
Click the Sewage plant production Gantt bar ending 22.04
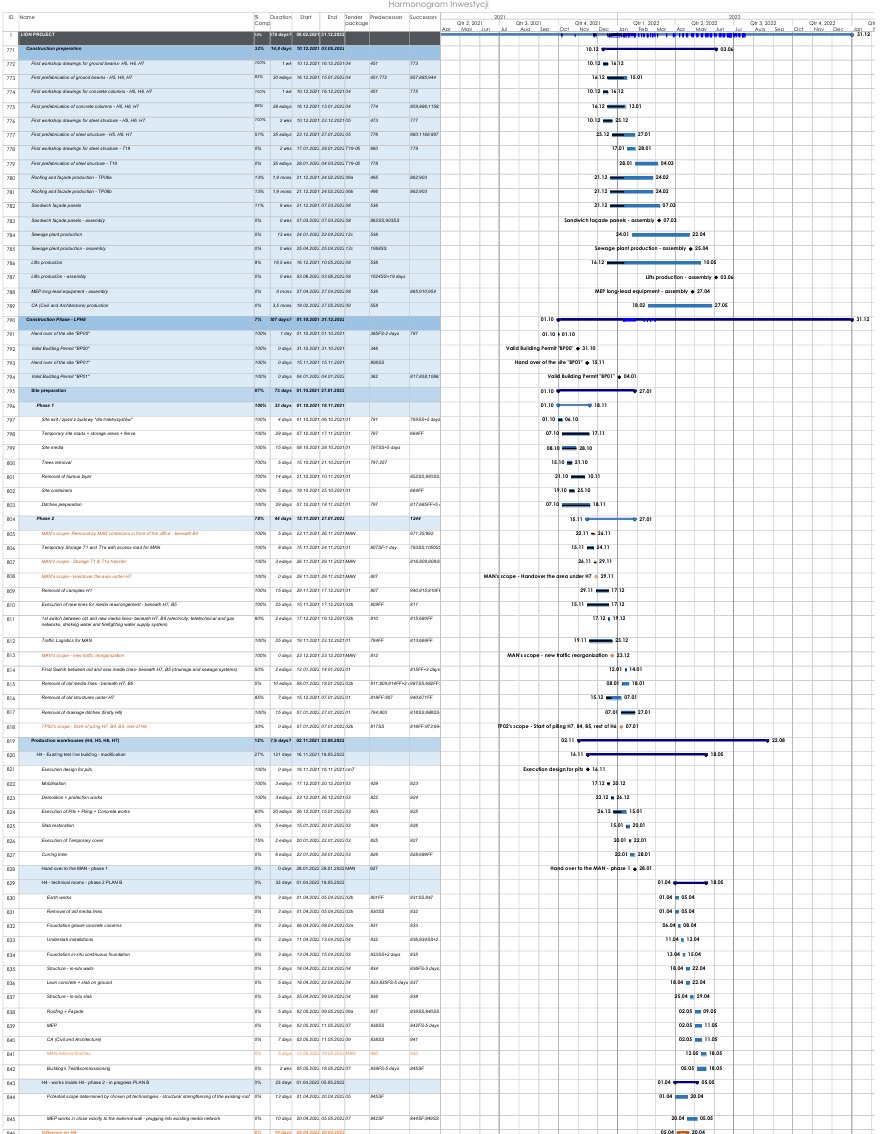pos(660,234)
